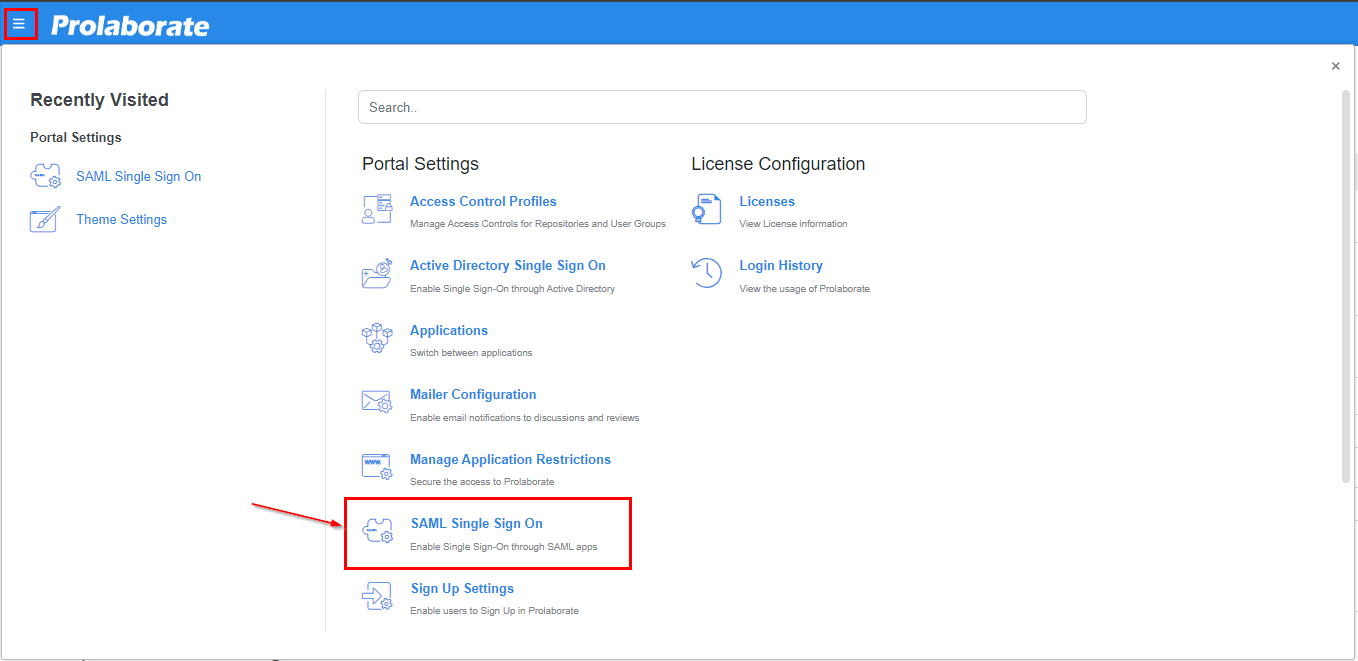Click the Prolaborate logo
Screen dimensions: 1358x661
coord(130,25)
